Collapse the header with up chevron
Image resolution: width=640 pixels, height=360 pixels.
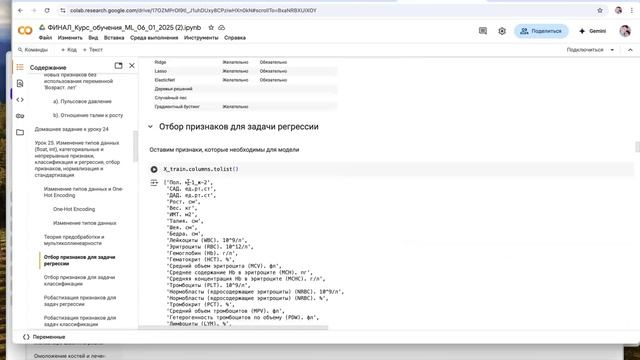[630, 50]
